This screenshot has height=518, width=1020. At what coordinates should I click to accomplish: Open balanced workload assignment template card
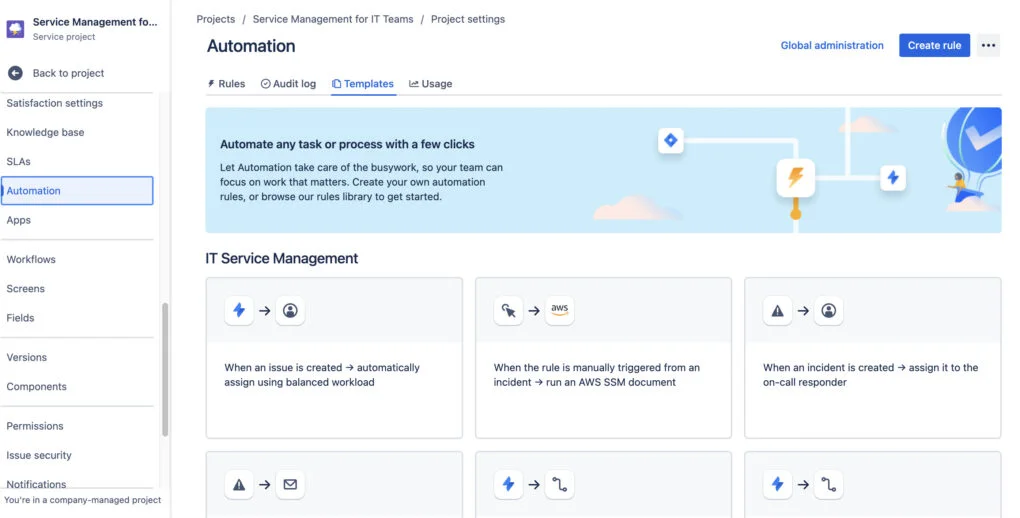334,358
